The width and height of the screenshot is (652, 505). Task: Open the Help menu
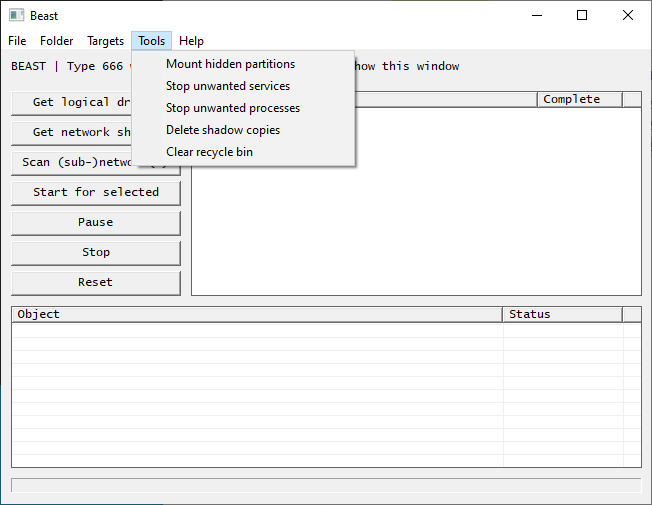pyautogui.click(x=191, y=41)
